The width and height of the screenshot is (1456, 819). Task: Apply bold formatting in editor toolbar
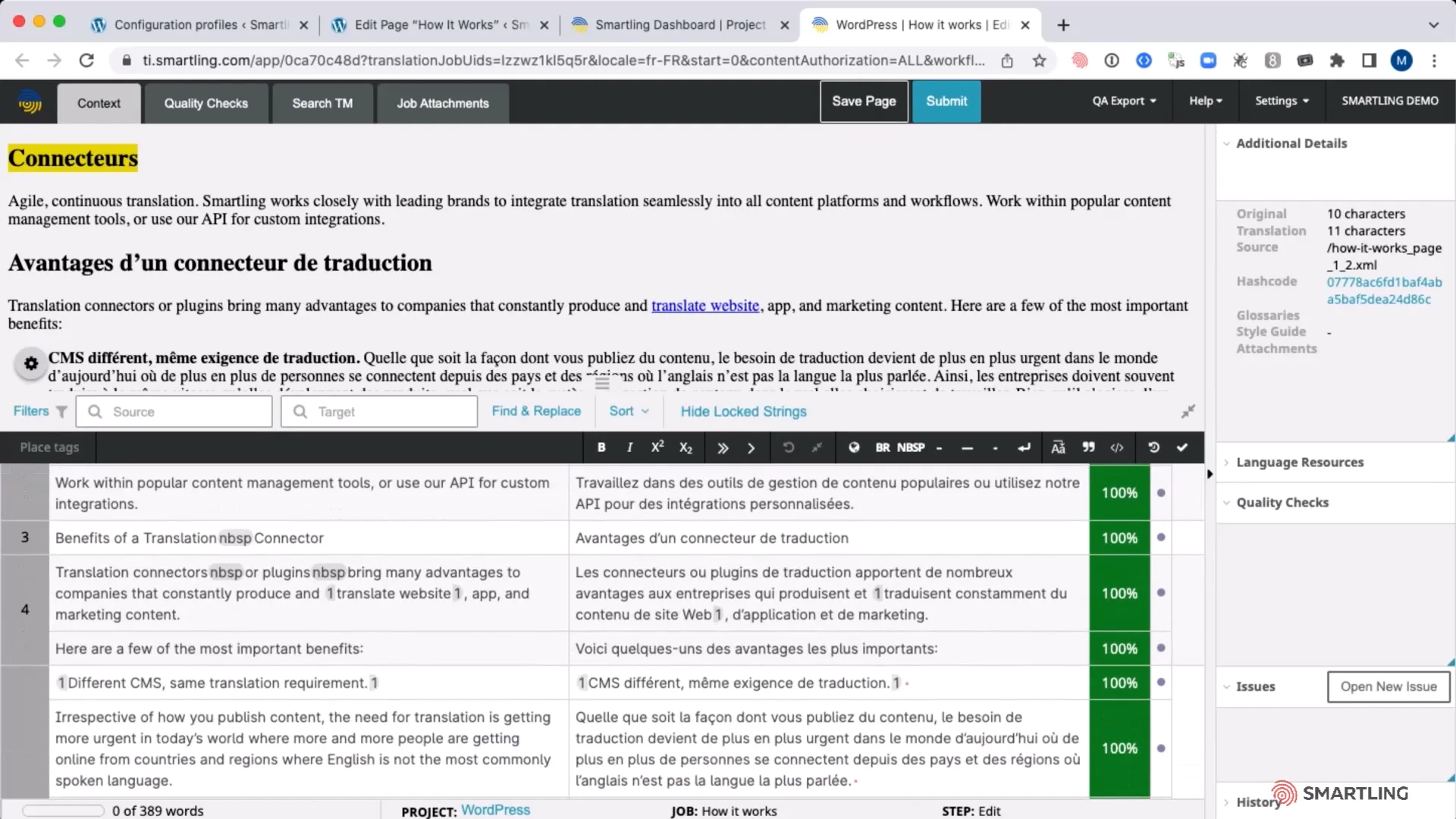[x=601, y=447]
